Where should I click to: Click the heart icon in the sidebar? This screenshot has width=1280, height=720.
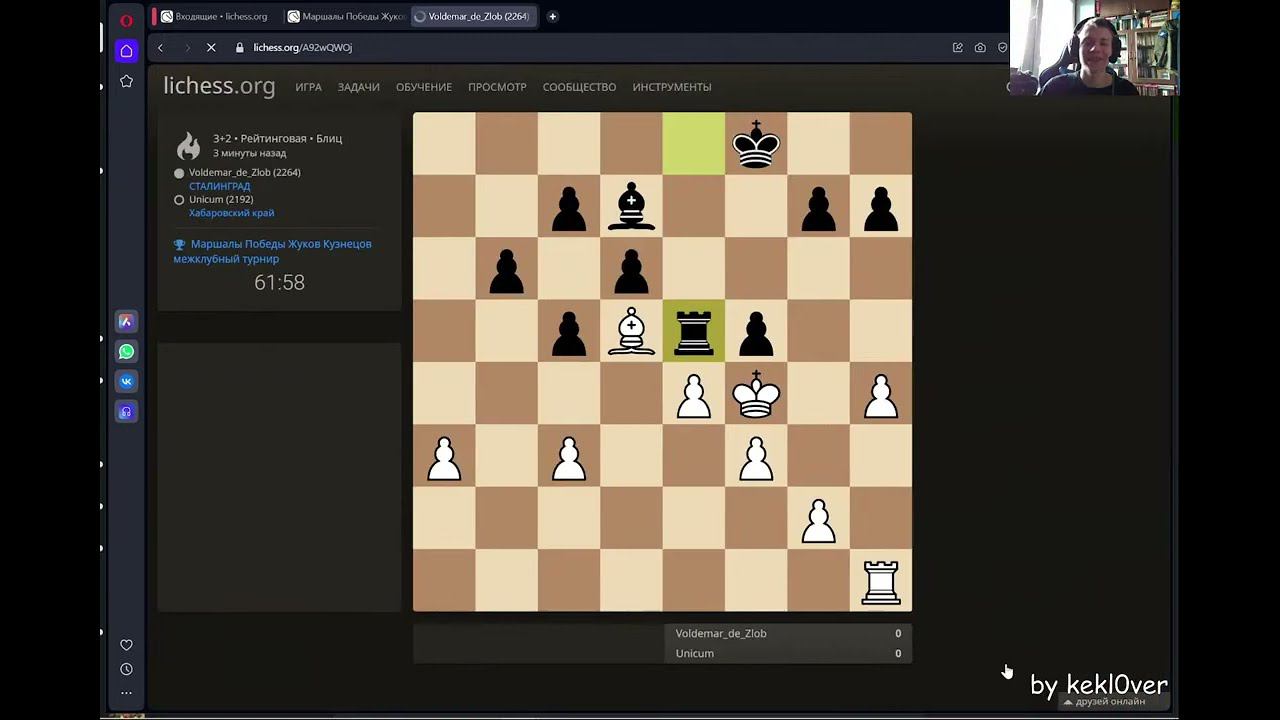coord(126,645)
